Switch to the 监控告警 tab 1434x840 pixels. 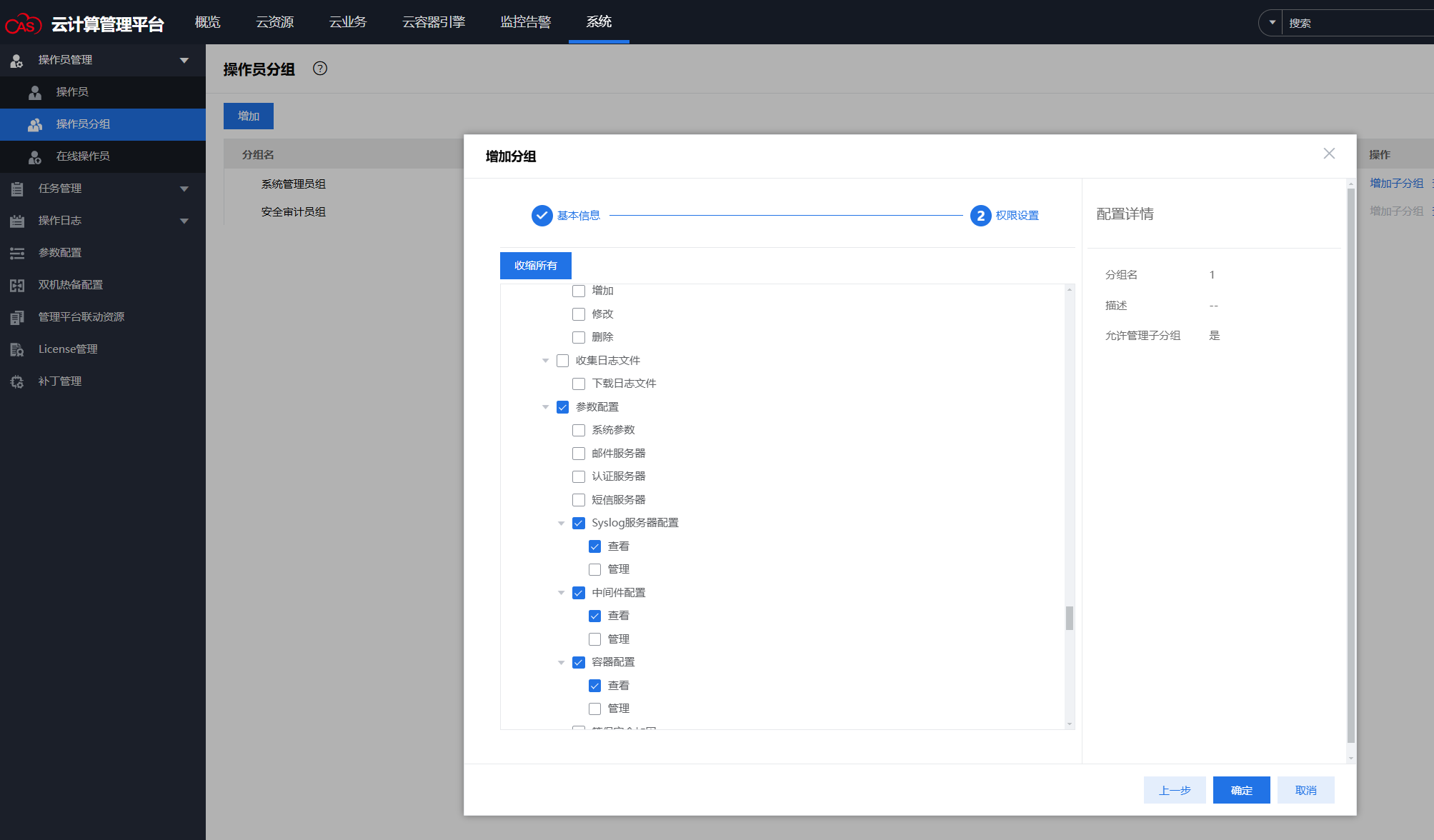(x=525, y=22)
